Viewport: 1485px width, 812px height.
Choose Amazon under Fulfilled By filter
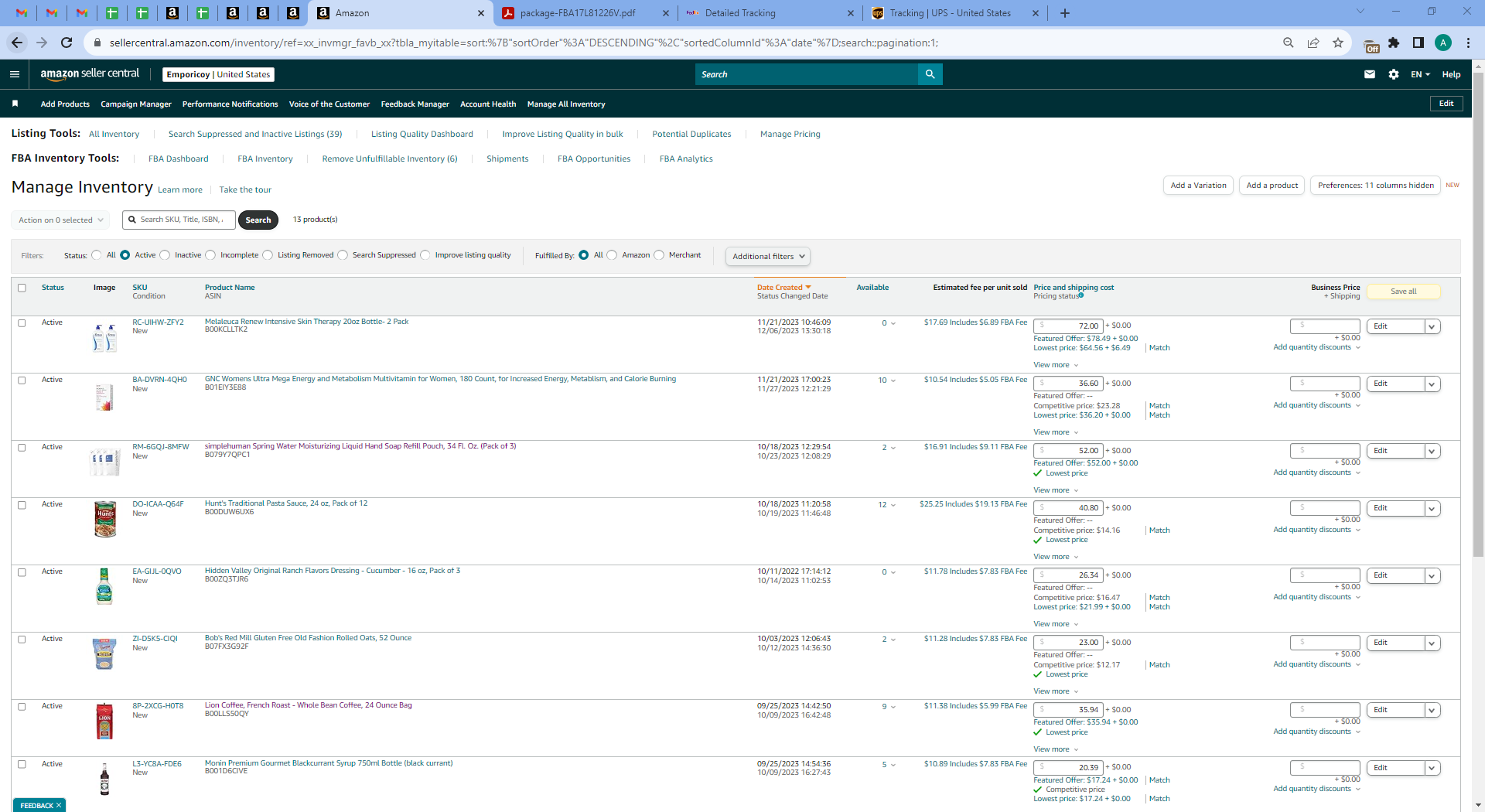pyautogui.click(x=613, y=255)
